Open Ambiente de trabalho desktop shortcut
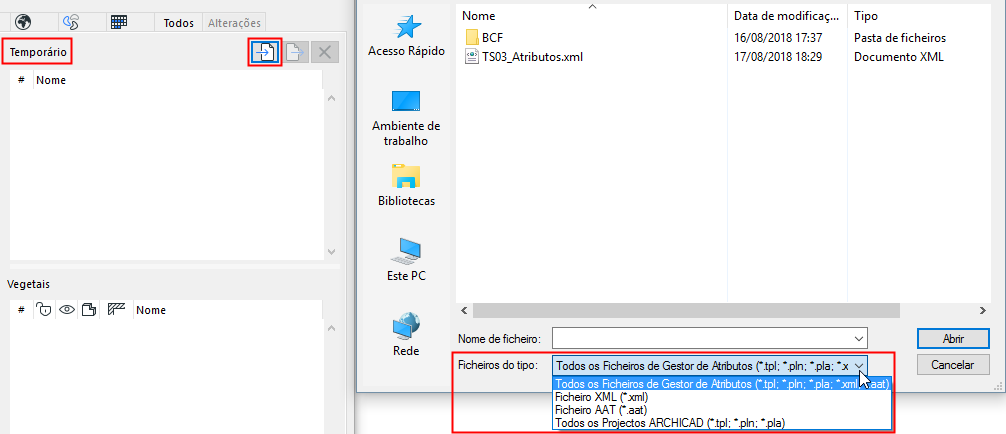Screen dimensions: 1006x434 point(406,118)
